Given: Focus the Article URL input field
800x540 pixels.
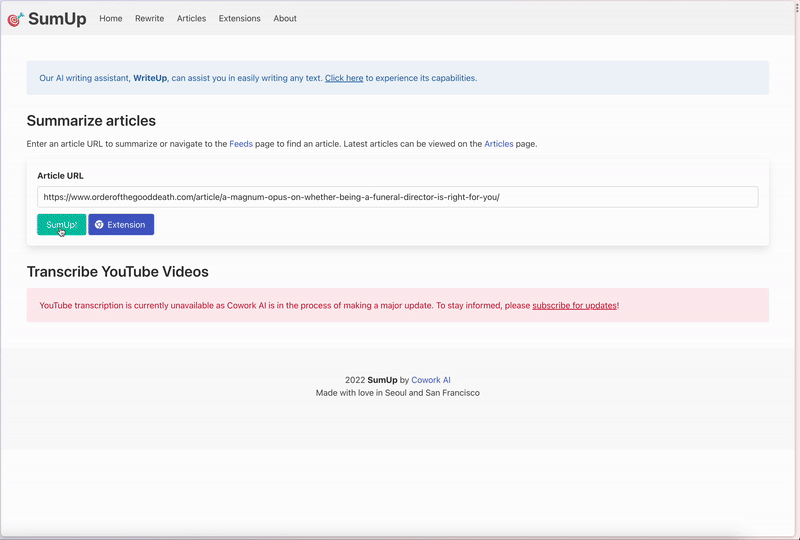Looking at the screenshot, I should click(x=397, y=197).
